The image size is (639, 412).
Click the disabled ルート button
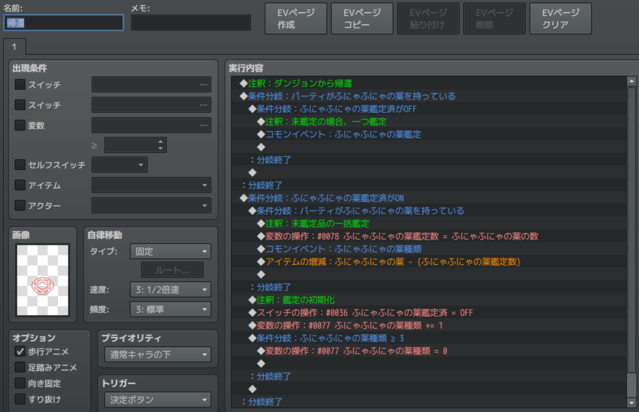click(172, 270)
